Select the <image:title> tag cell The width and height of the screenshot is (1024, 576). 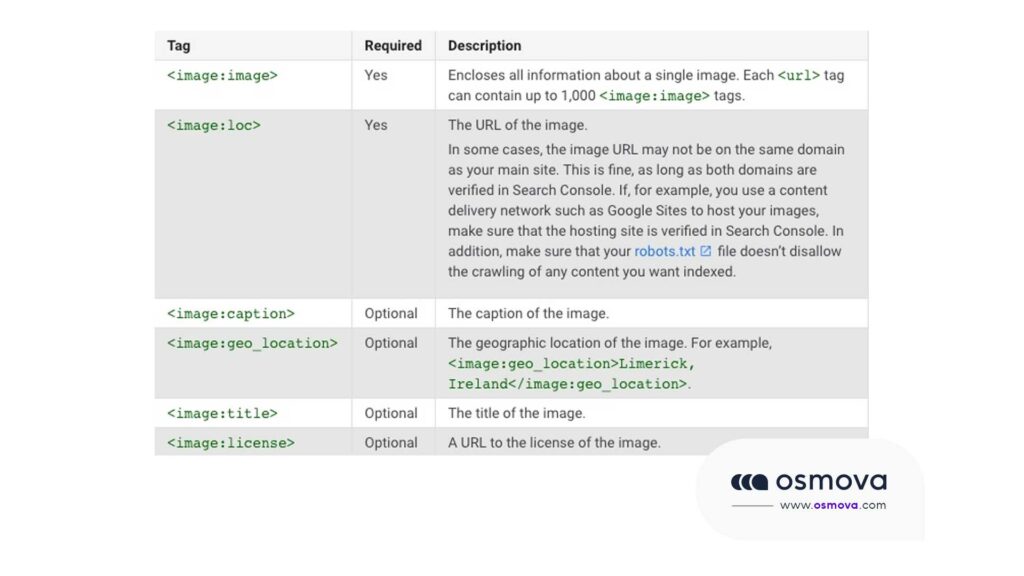point(222,413)
